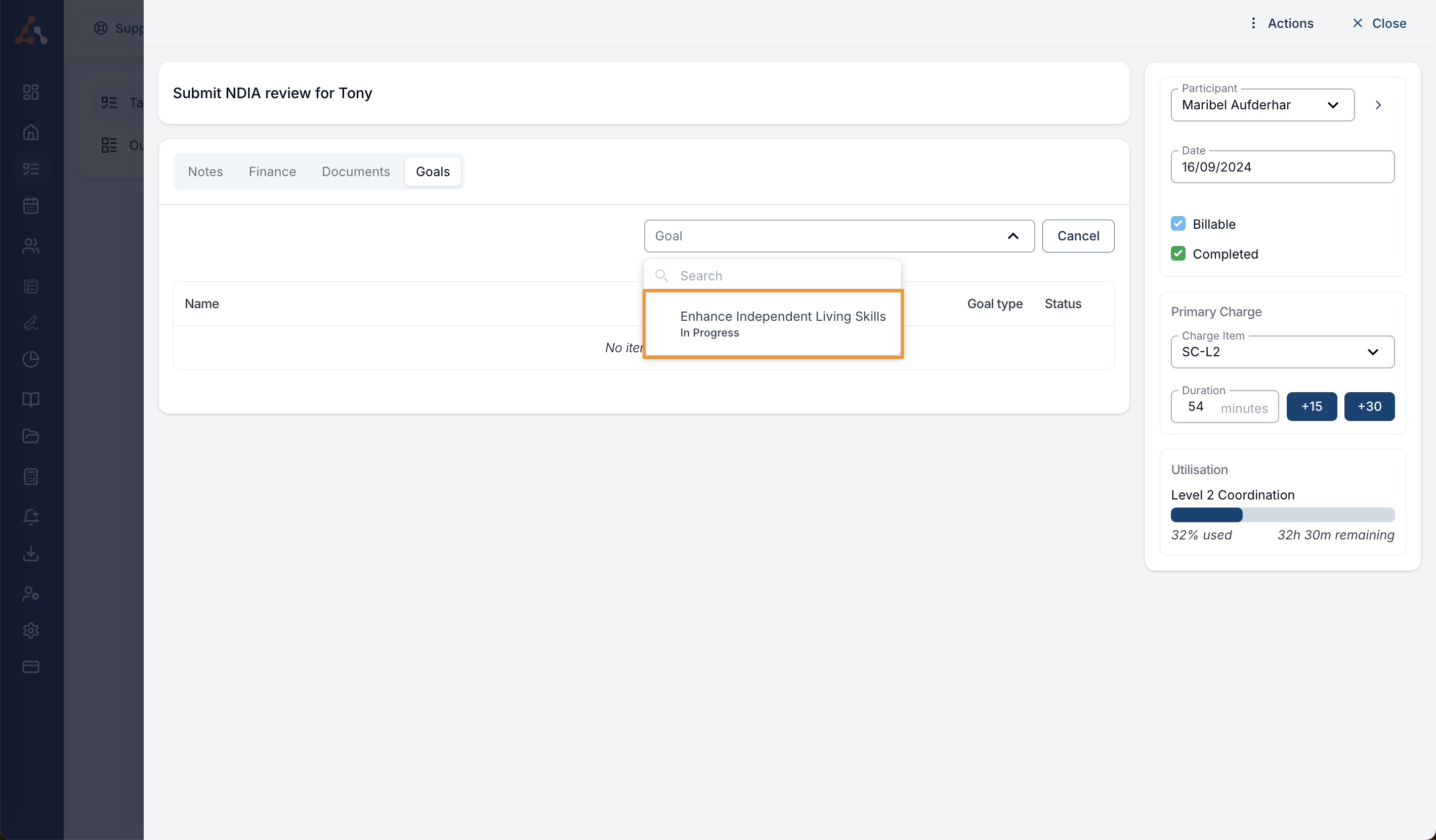Viewport: 1436px width, 840px height.
Task: Click the goal Search field
Action: (772, 276)
